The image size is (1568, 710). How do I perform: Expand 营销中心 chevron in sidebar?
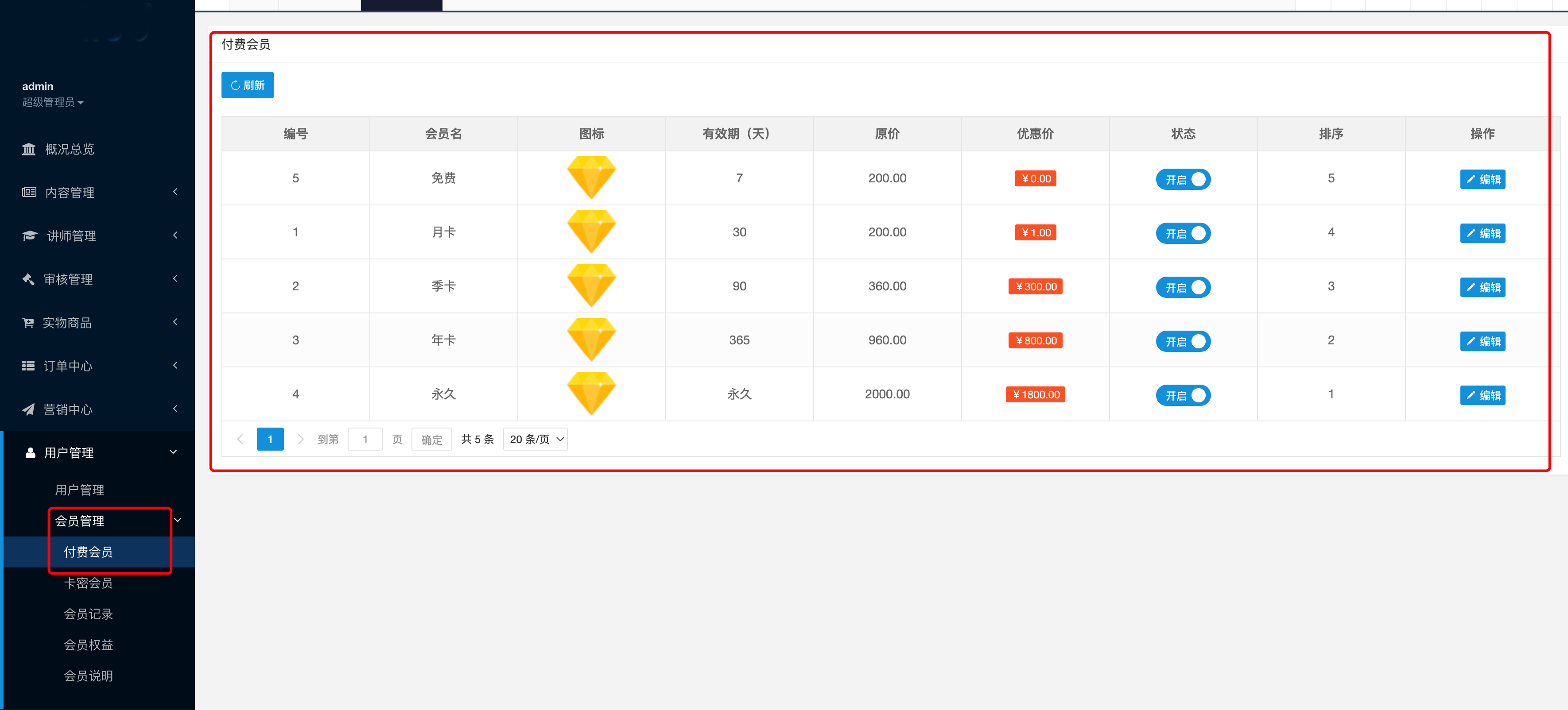[x=175, y=409]
